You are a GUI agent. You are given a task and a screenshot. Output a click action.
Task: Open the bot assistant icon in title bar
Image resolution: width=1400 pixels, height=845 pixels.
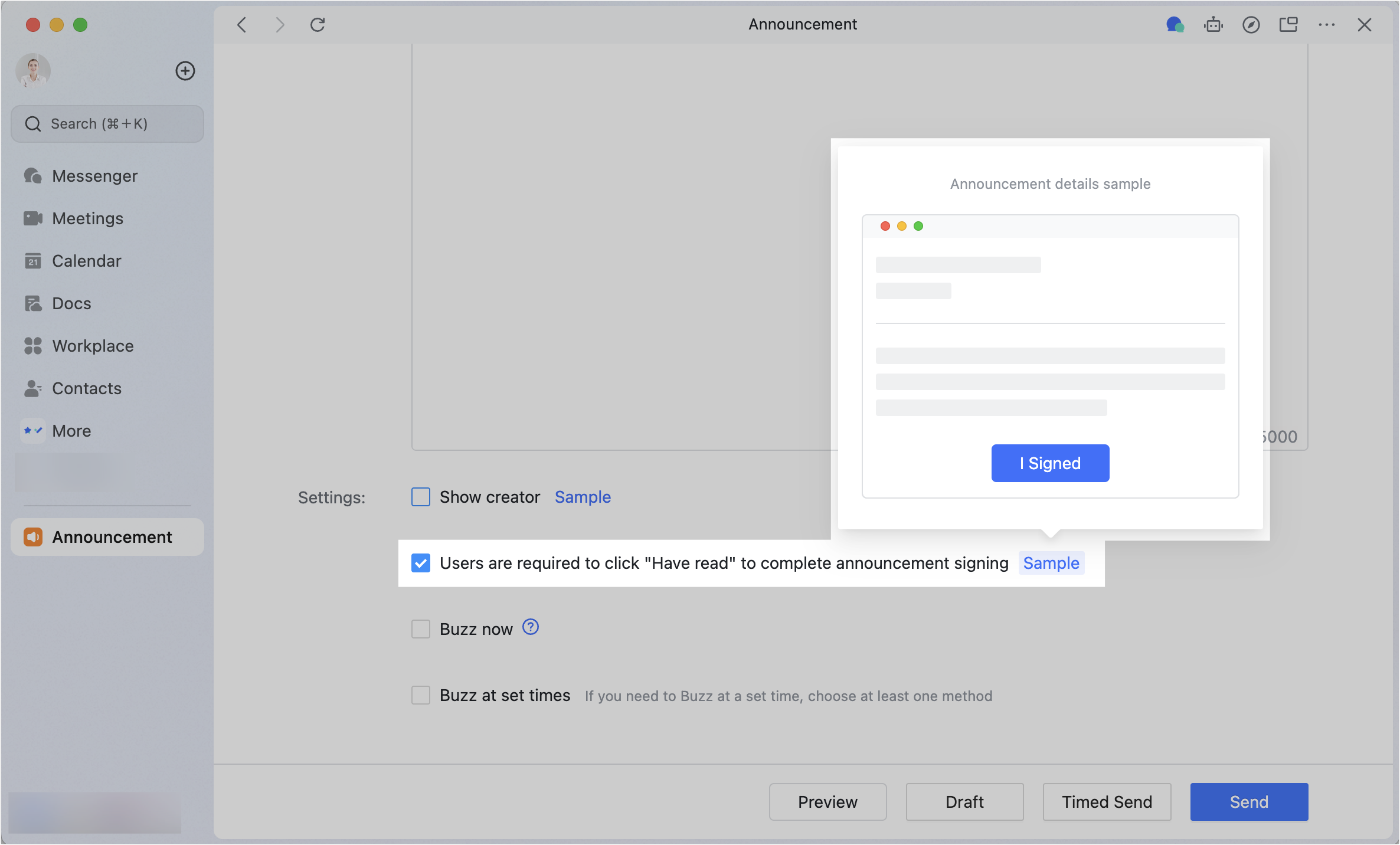coord(1213,25)
